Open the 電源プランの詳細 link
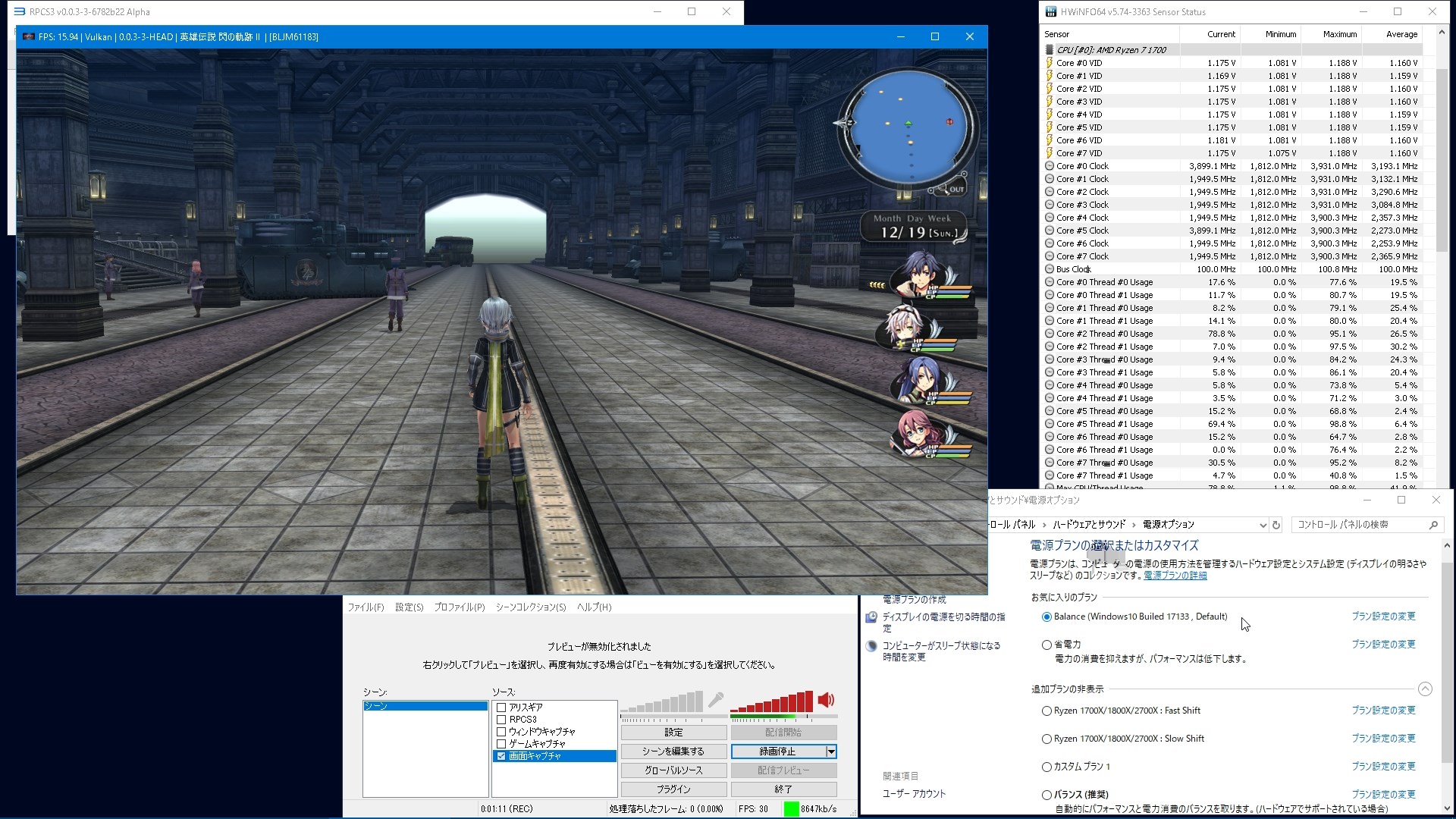 point(1175,576)
